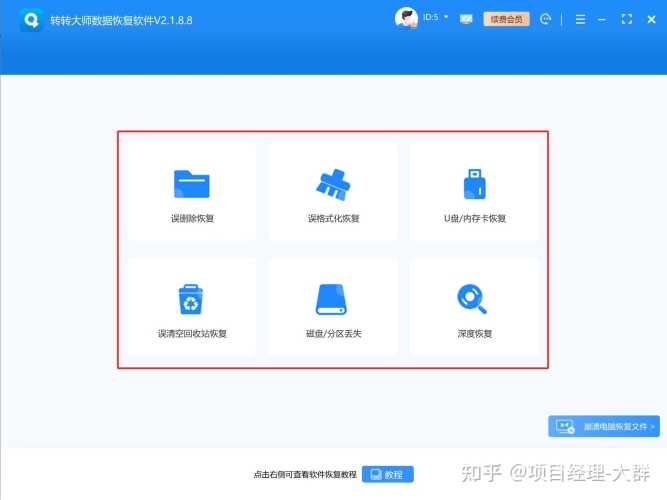Screen dimensions: 667x500
Task: Open 崩溃电脑恢复文件 crashed PC recovery
Action: coord(604,426)
